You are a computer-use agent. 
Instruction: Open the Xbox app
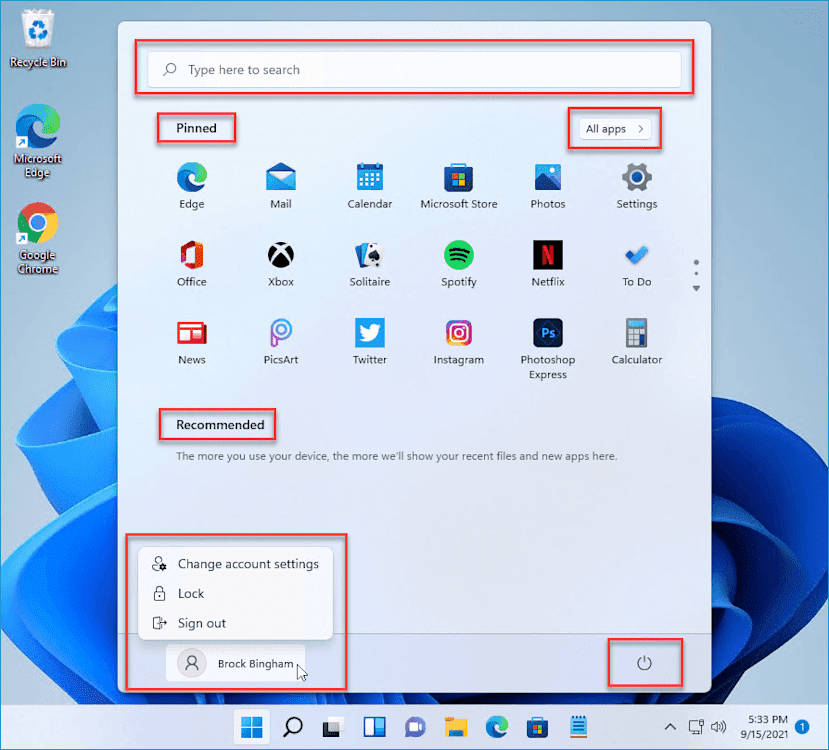pos(281,263)
